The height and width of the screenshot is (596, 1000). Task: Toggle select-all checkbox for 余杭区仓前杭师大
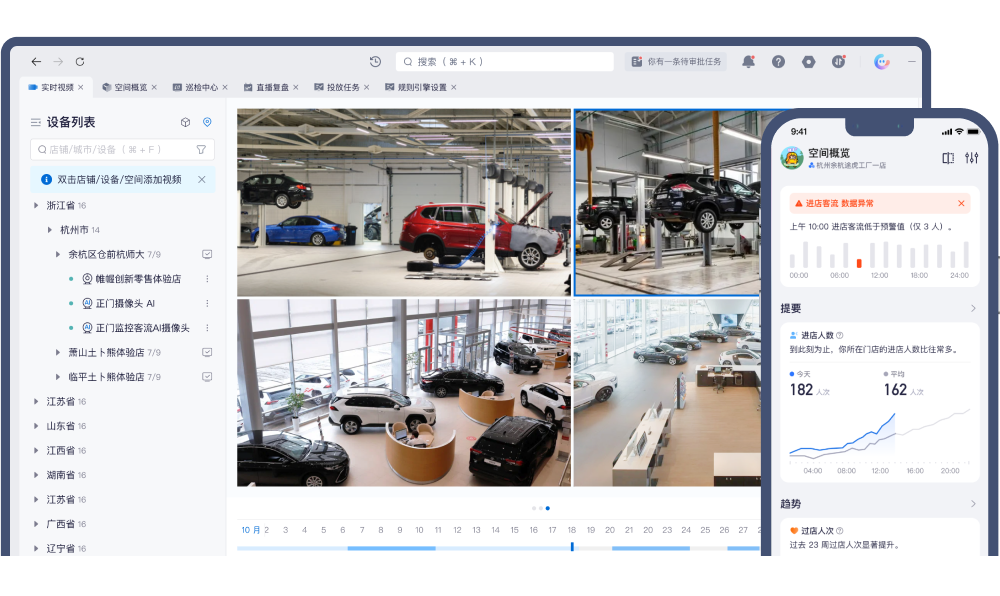pos(207,255)
